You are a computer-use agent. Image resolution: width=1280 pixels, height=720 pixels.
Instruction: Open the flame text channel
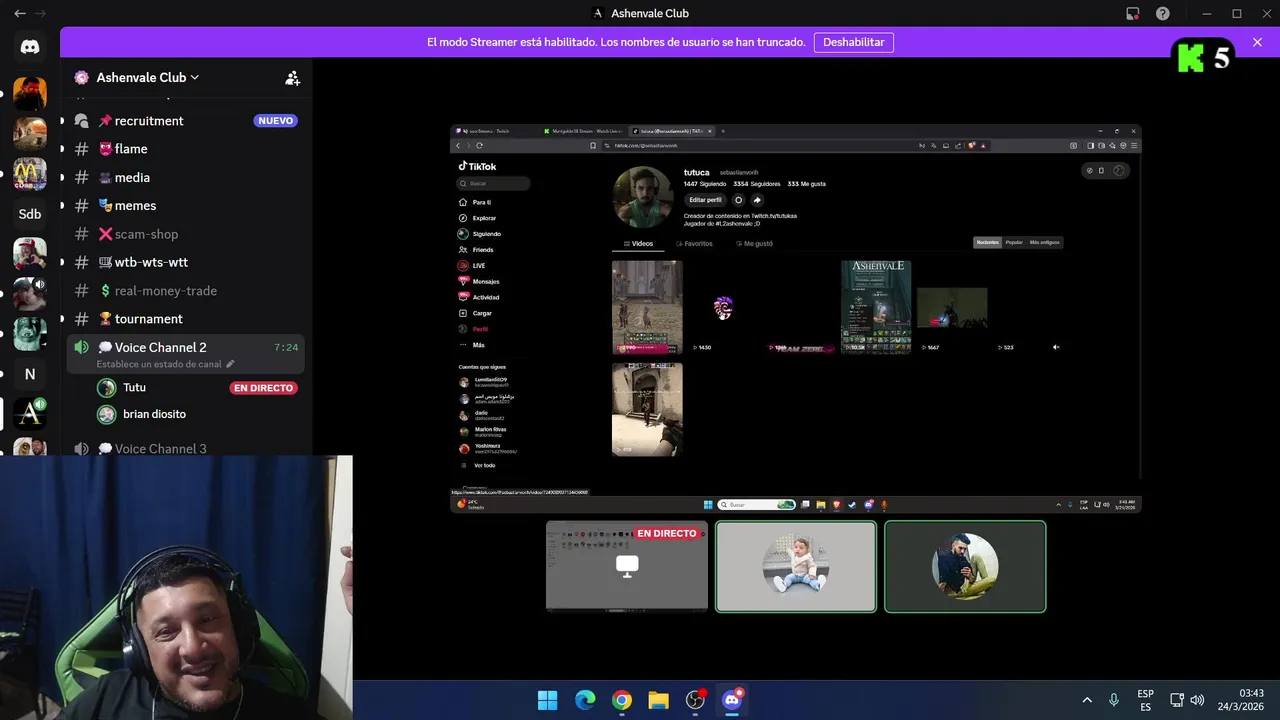(185, 149)
